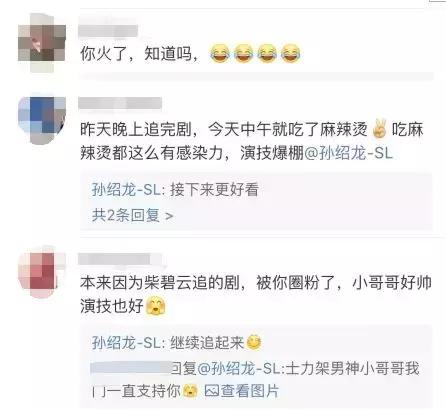Image resolution: width=446 pixels, height=410 pixels.
Task: Click the blurred username above 昨天晚上追完剧 comment
Action: [120, 103]
